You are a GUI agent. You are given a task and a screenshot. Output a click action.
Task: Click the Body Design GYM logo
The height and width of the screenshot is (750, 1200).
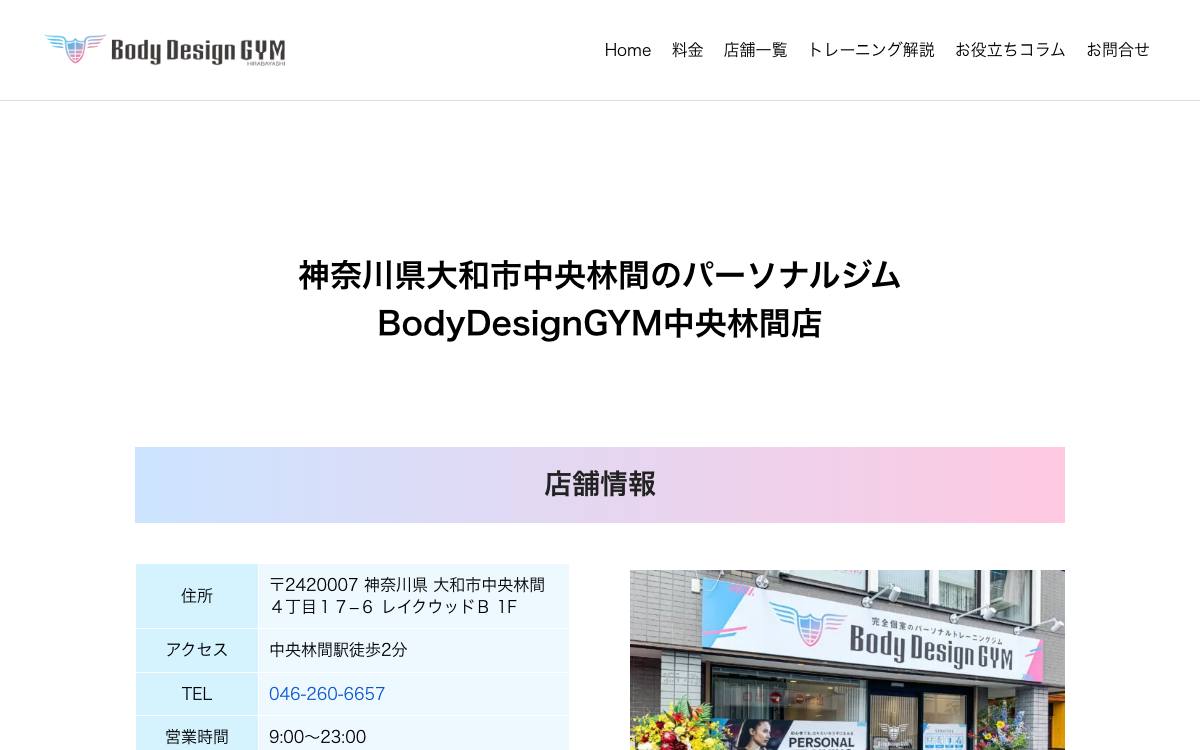click(x=165, y=50)
